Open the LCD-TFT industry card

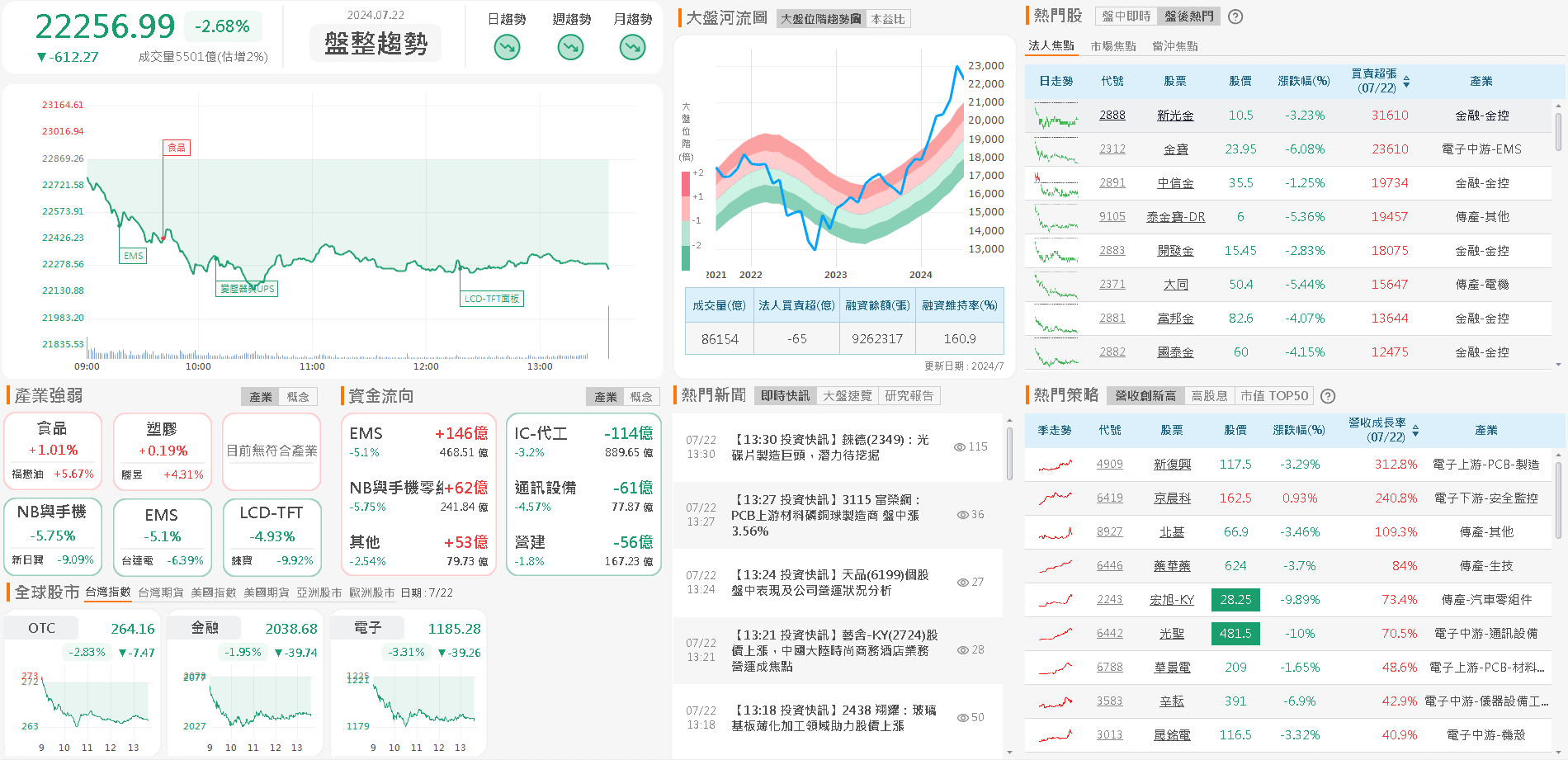tap(272, 536)
